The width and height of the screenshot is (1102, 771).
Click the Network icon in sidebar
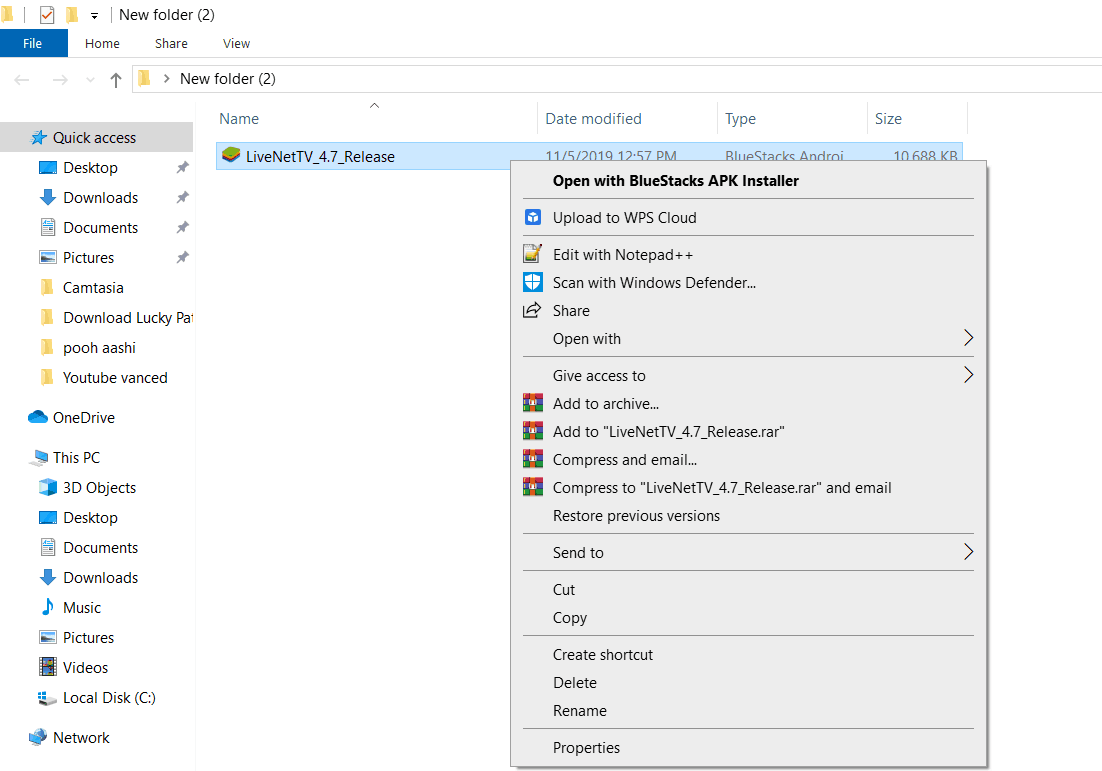coord(38,737)
